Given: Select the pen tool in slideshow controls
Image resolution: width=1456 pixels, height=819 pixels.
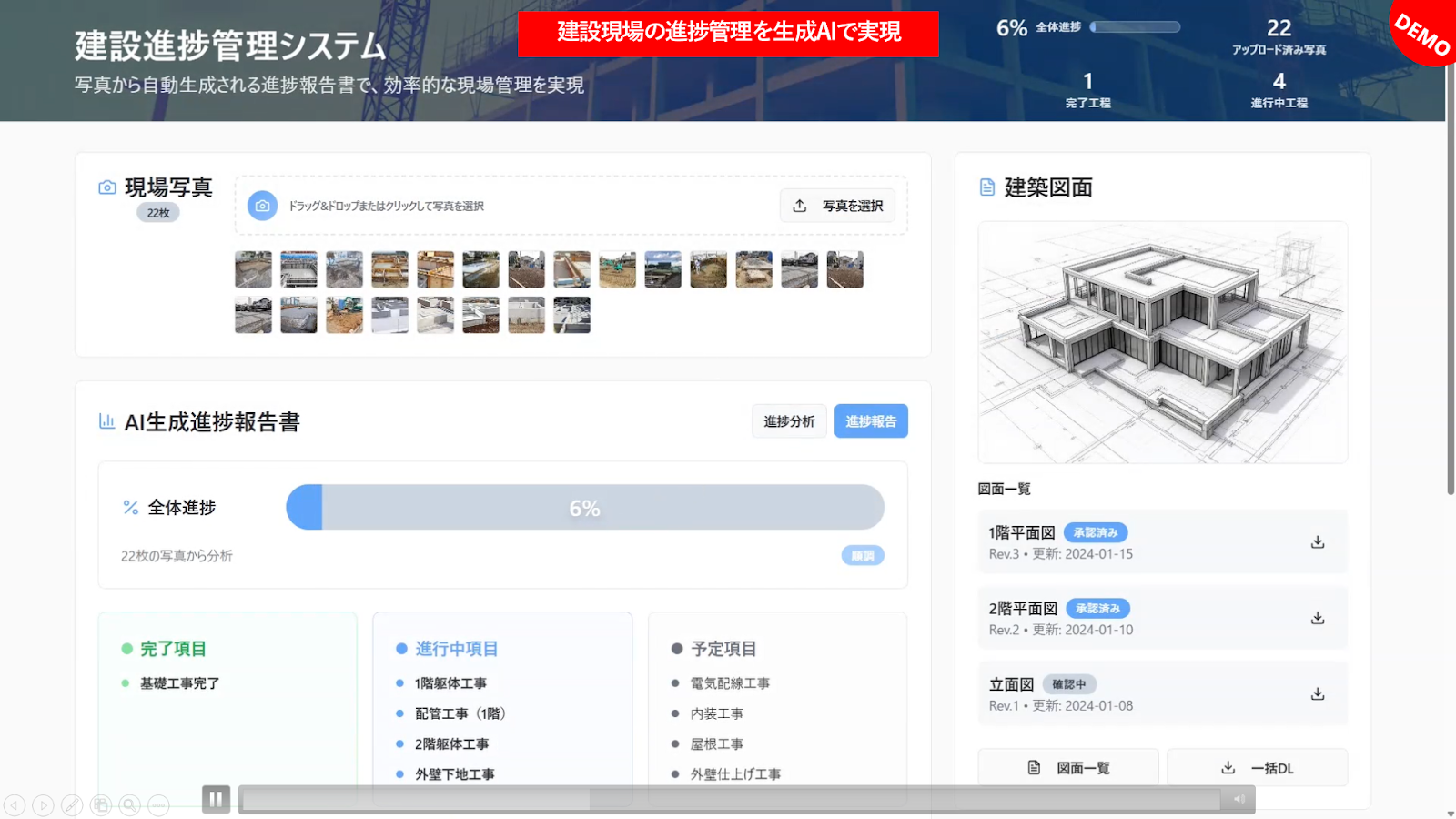Looking at the screenshot, I should coord(72,805).
